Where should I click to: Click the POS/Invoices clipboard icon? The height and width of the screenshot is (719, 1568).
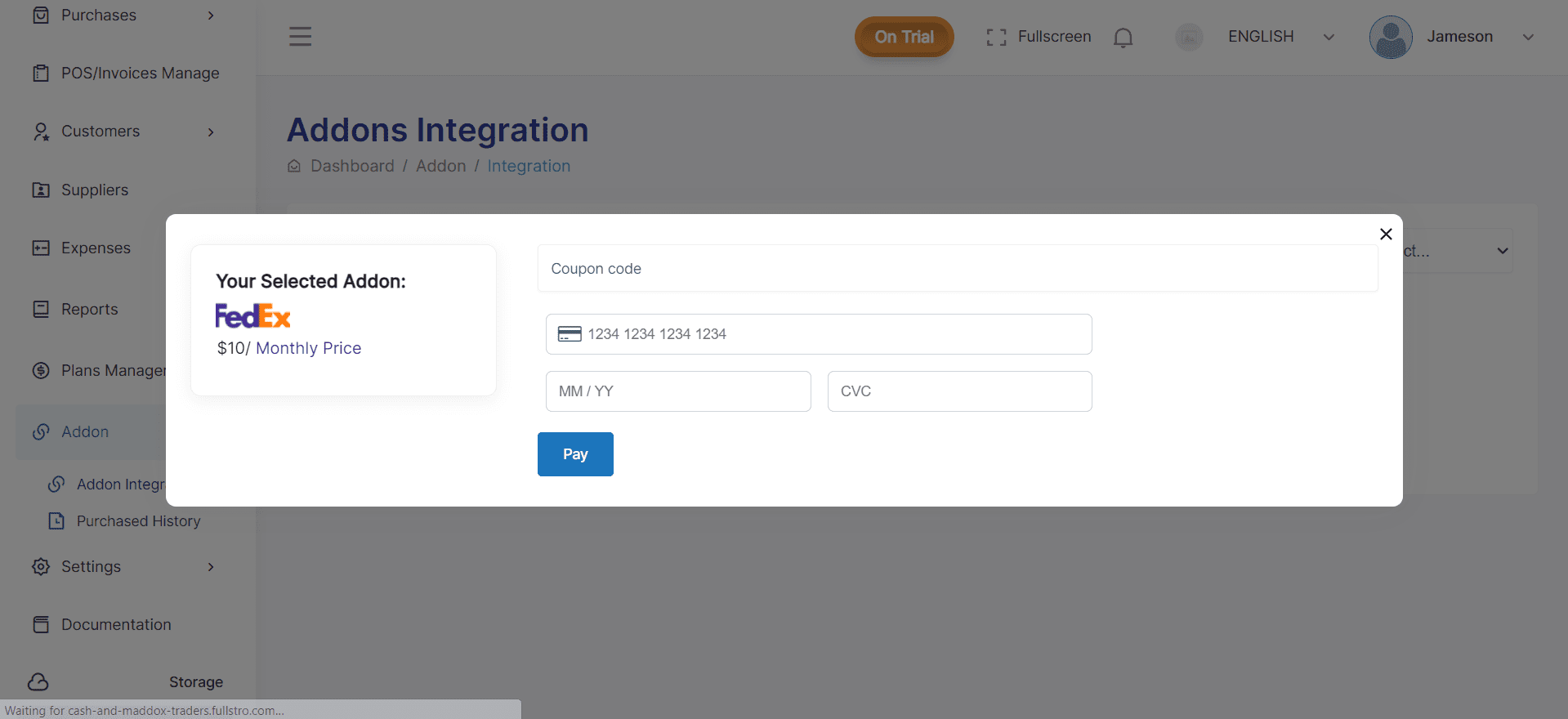pos(41,74)
